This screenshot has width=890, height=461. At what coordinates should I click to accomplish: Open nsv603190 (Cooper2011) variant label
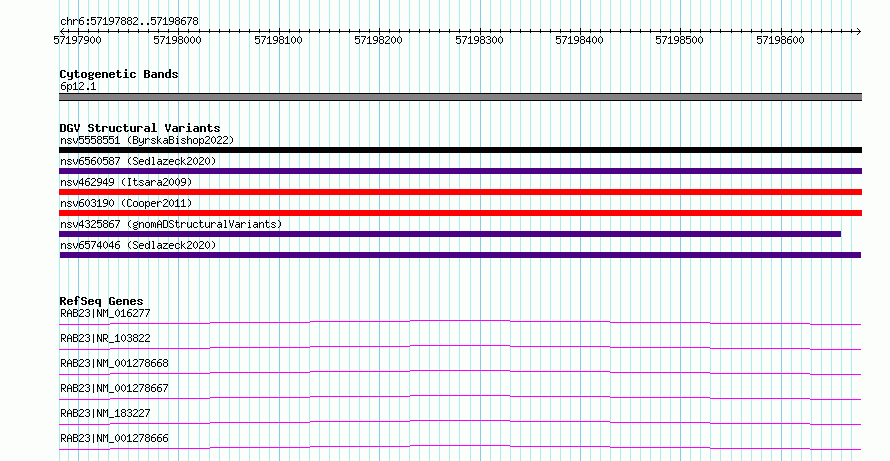pyautogui.click(x=126, y=203)
